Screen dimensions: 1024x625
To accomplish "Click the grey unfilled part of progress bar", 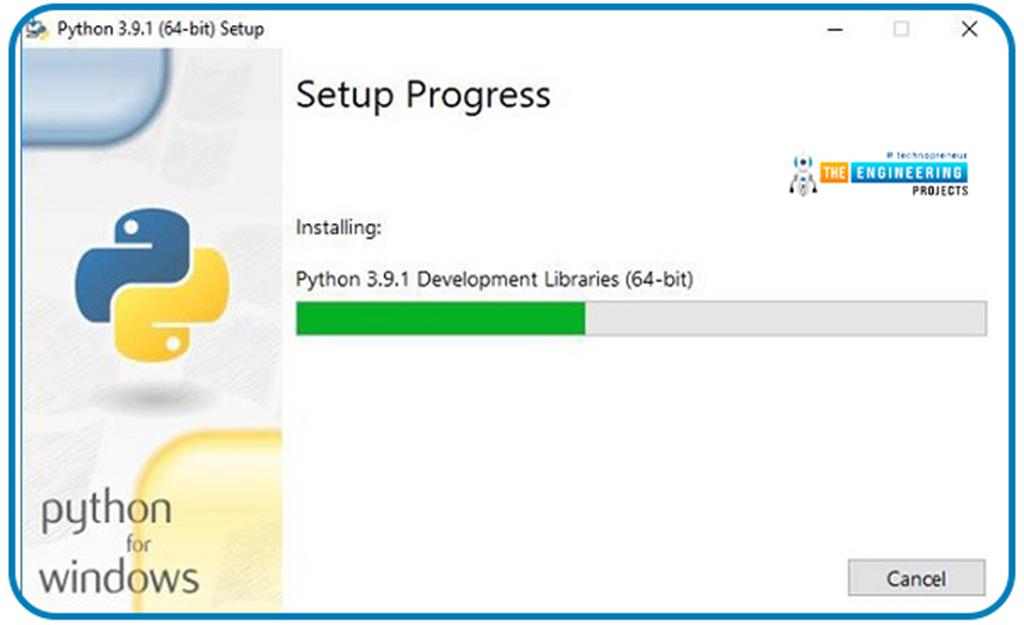I will 785,318.
